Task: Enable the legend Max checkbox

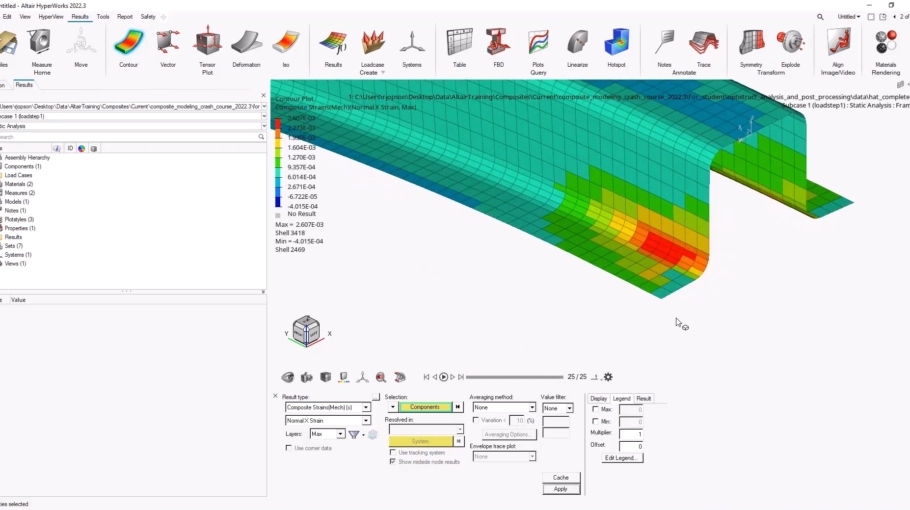Action: click(595, 410)
